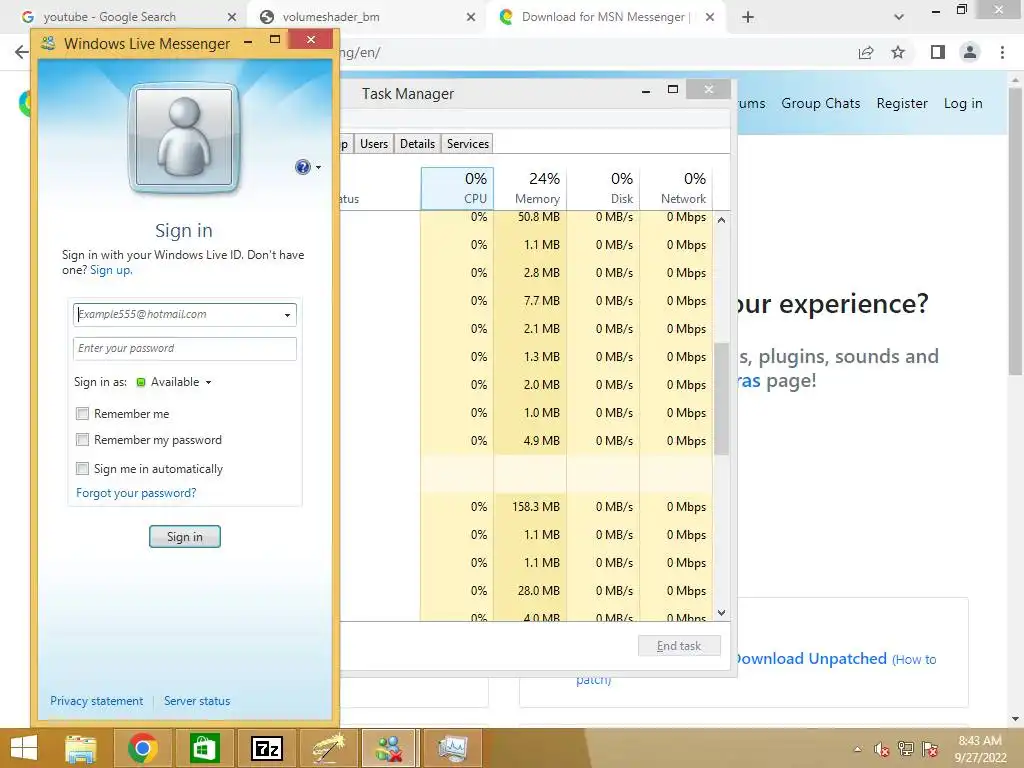Screen dimensions: 1024x768
Task: Open the Messenger help menu icon
Action: [x=302, y=167]
